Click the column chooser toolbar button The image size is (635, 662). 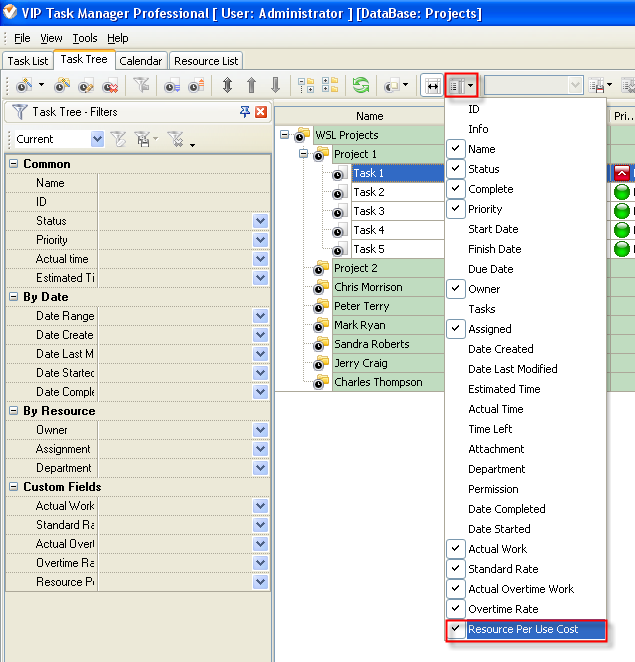point(461,86)
